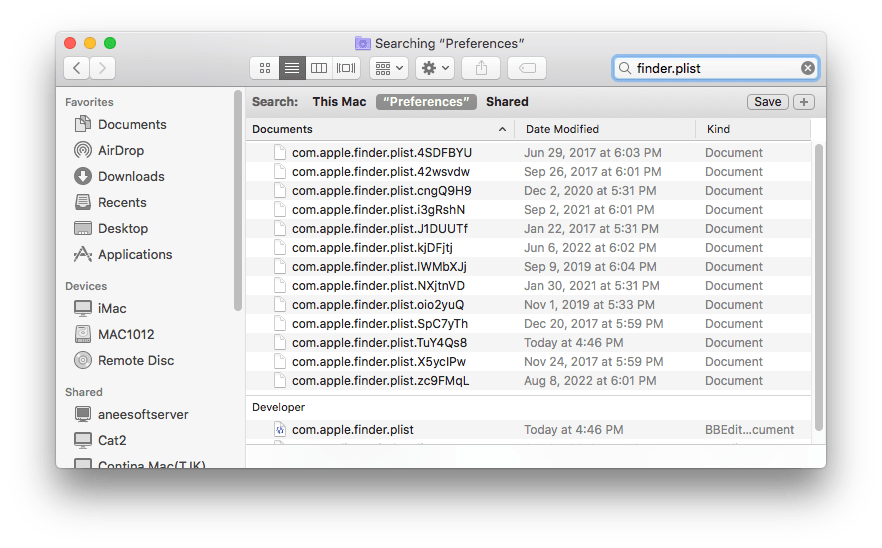Select list view mode
The image size is (882, 548).
click(x=292, y=68)
